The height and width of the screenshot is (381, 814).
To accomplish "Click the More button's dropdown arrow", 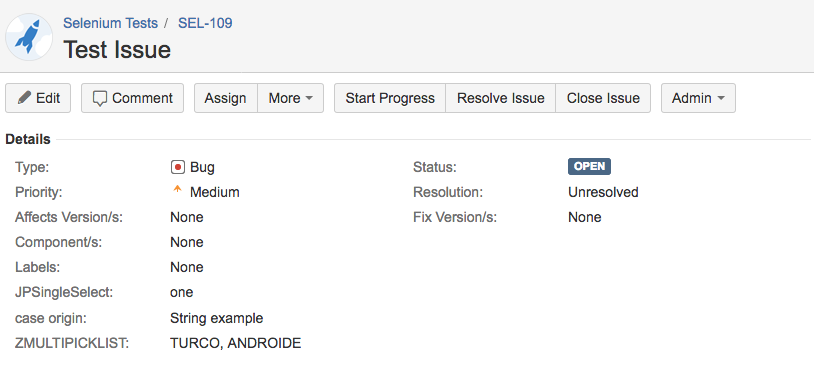I will tap(309, 98).
